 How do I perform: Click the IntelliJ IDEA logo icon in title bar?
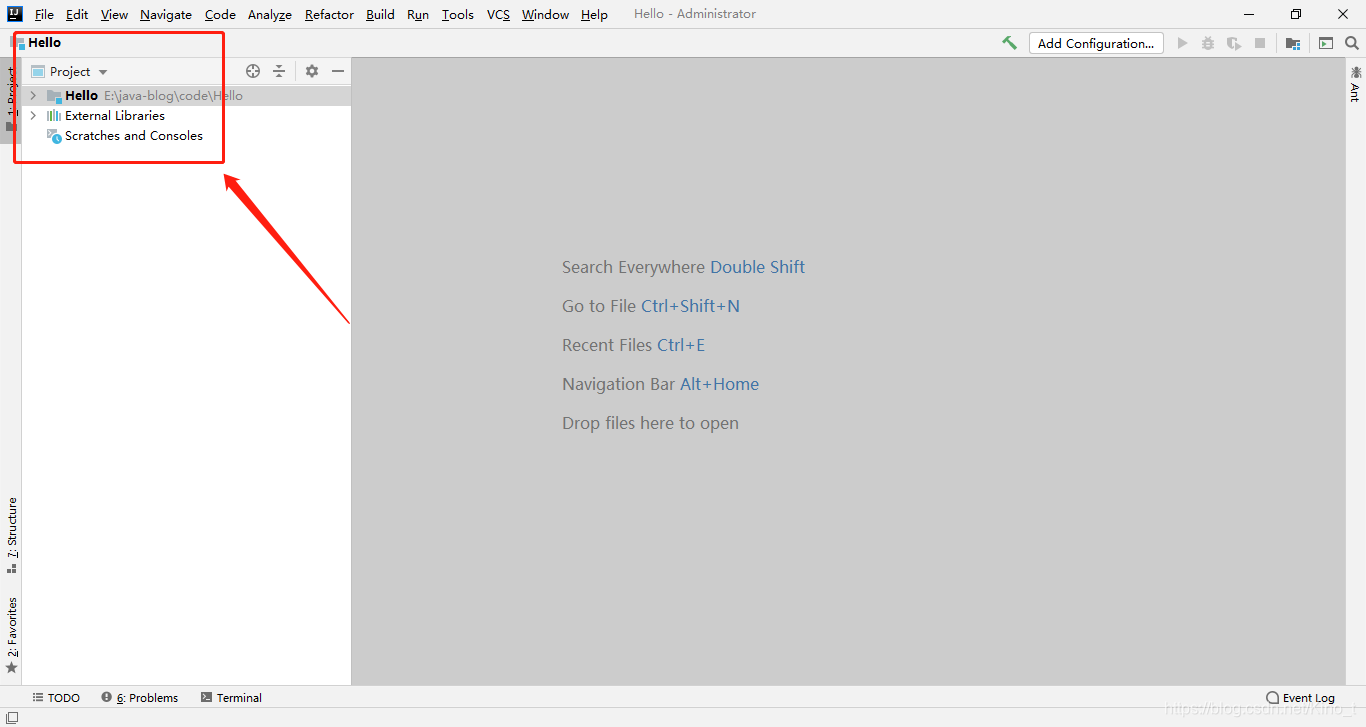coord(14,14)
